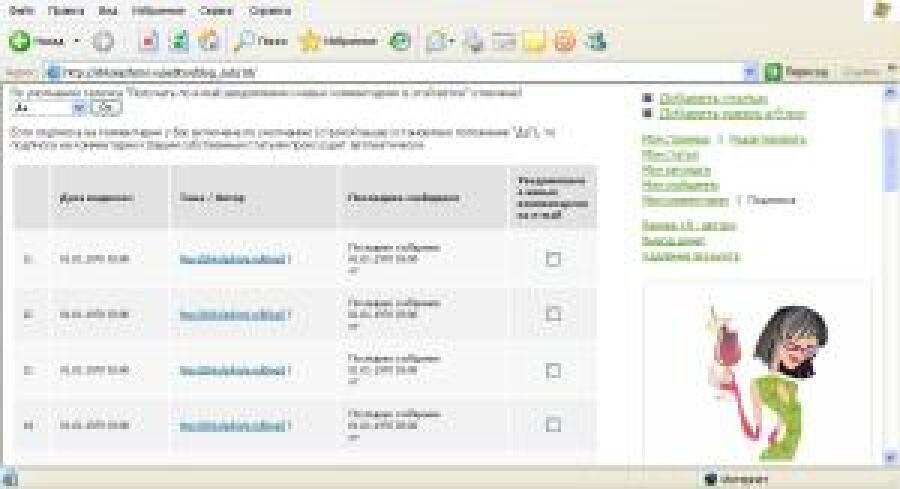
Task: Check the notification checkbox in the fourth row
Action: [x=553, y=424]
